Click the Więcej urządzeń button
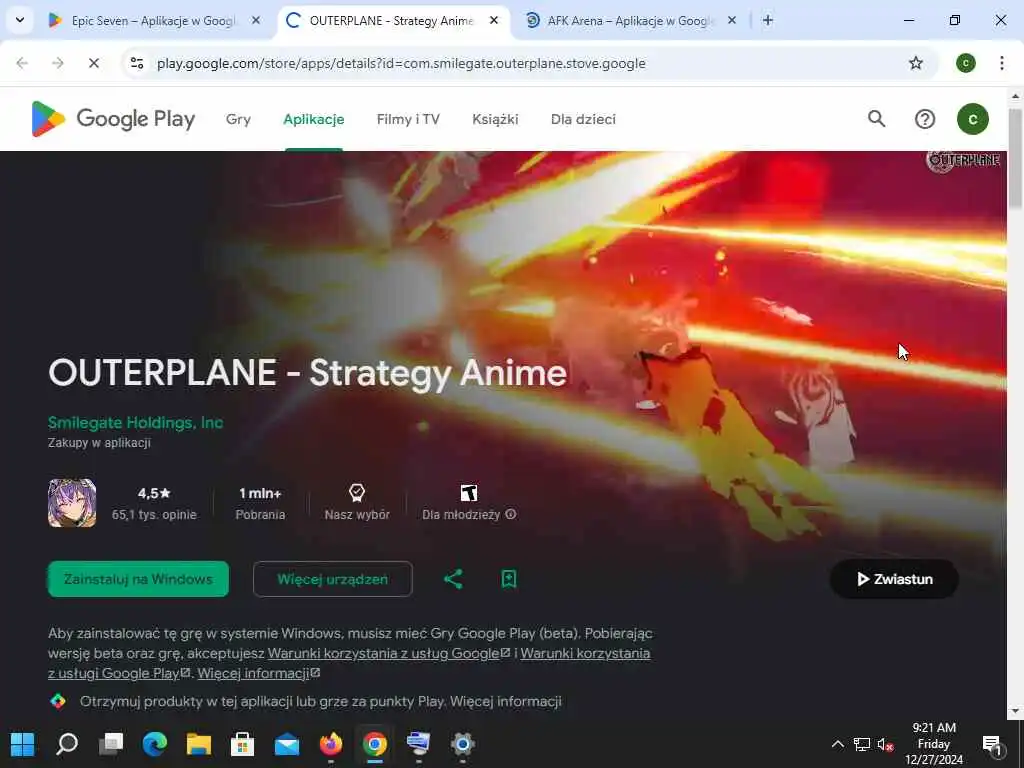 (332, 579)
